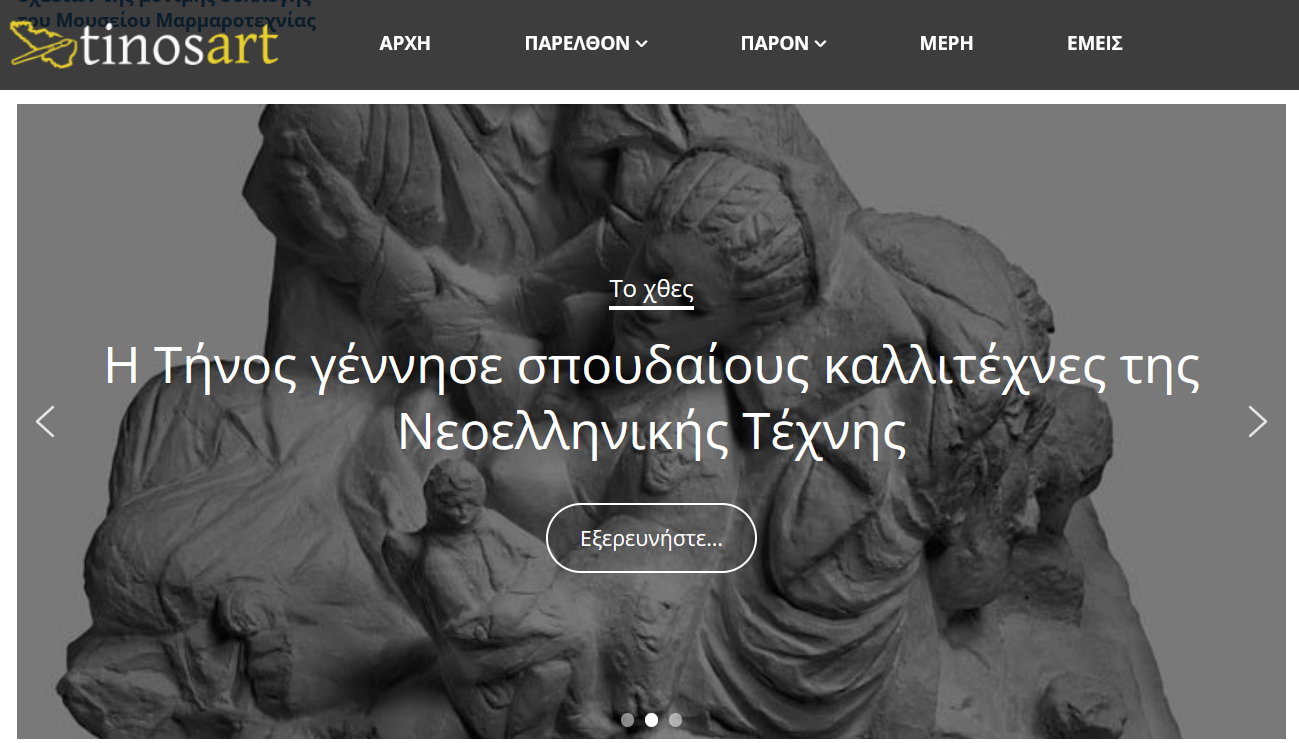
Task: Select the first carousel dot indicator
Action: tap(627, 720)
